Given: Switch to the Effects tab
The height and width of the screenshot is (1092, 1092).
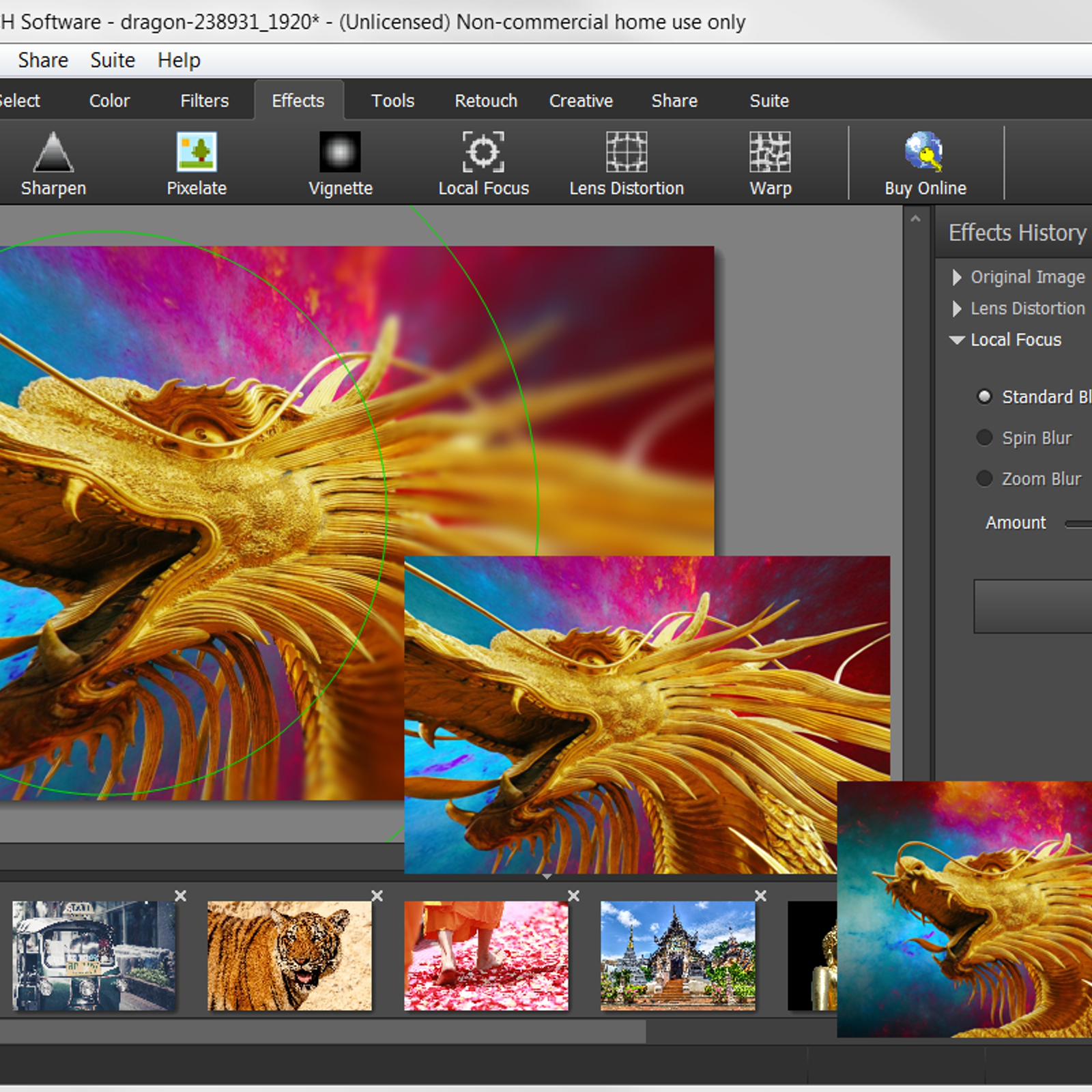Looking at the screenshot, I should (x=298, y=100).
